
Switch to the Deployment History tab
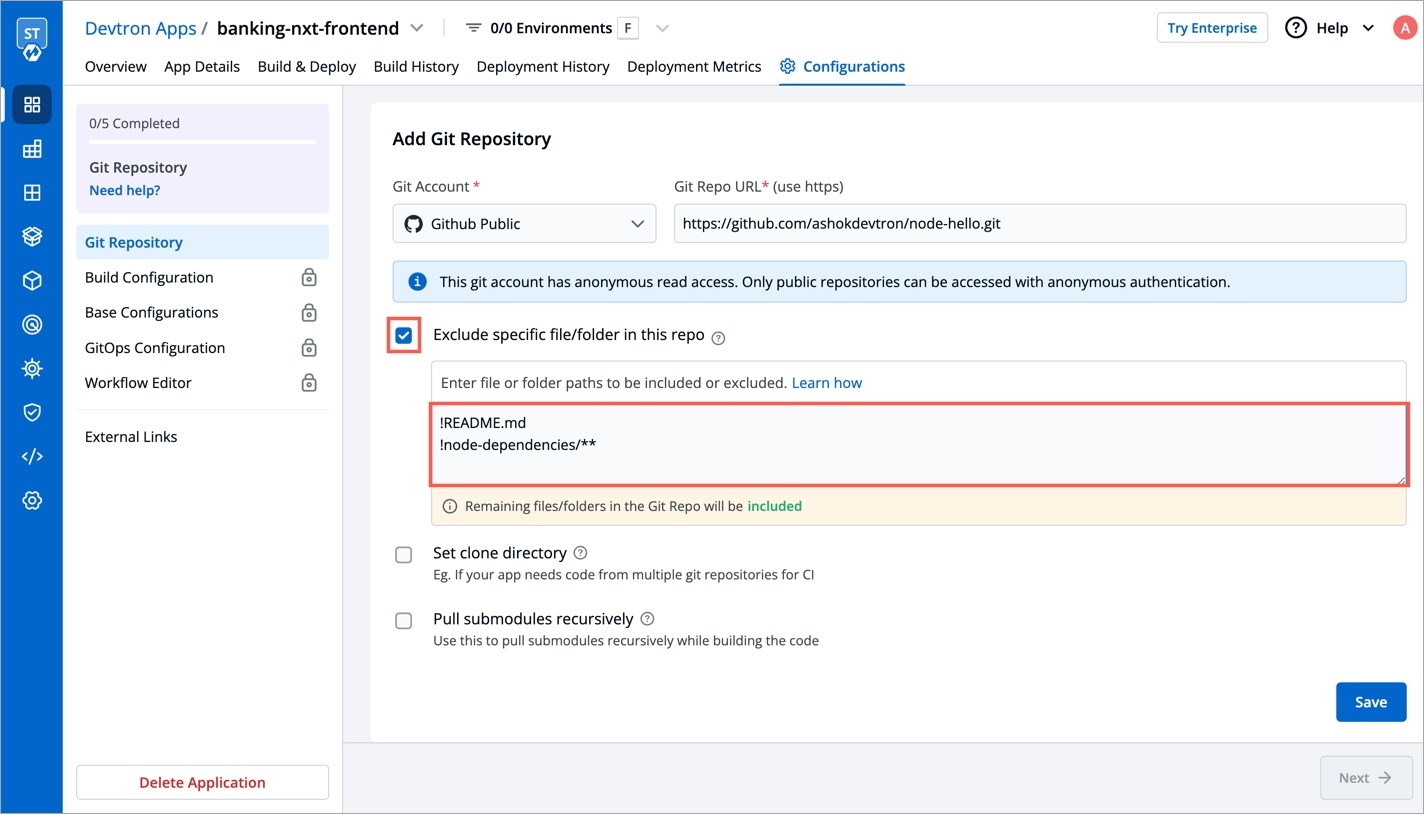(x=543, y=66)
